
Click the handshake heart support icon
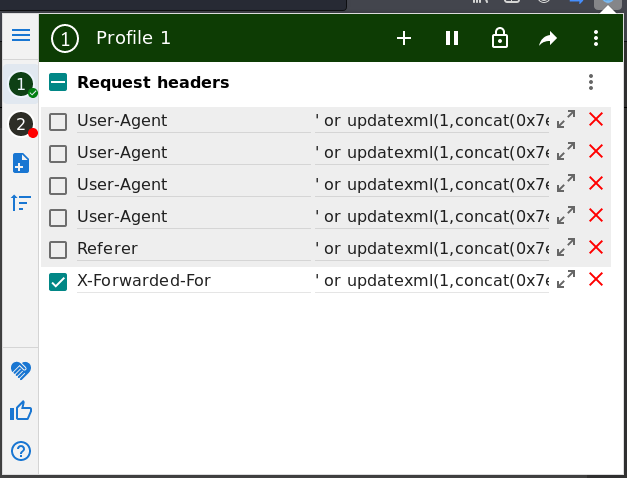coord(21,370)
